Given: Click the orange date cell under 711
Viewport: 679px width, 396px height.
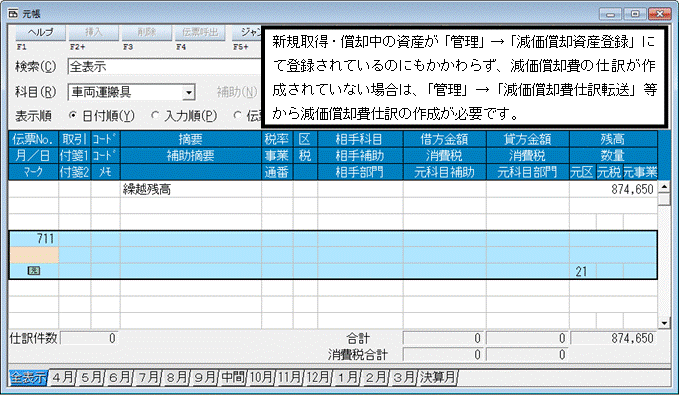Looking at the screenshot, I should tap(34, 255).
